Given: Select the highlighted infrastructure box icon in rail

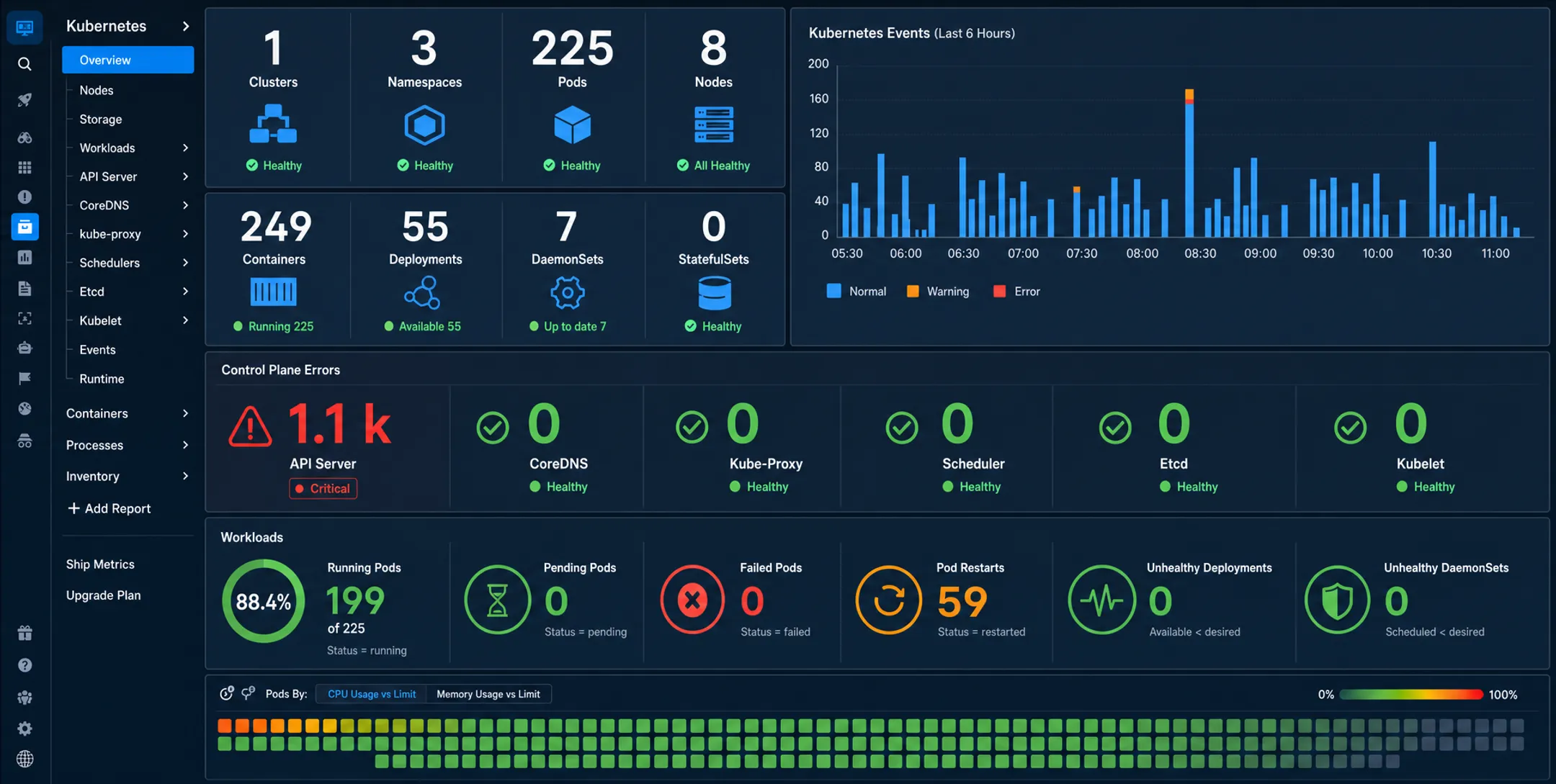Looking at the screenshot, I should point(24,227).
